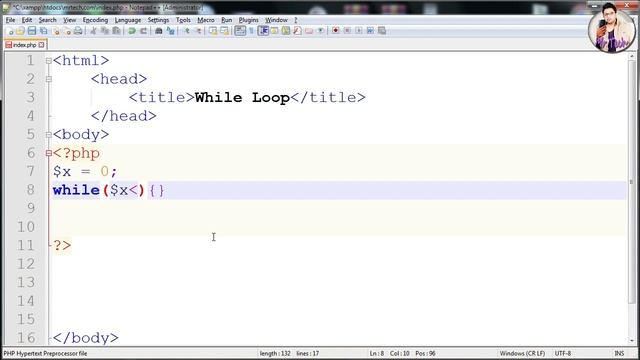The height and width of the screenshot is (360, 640).
Task: Click the Close All toolbar icon
Action: (x=67, y=31)
